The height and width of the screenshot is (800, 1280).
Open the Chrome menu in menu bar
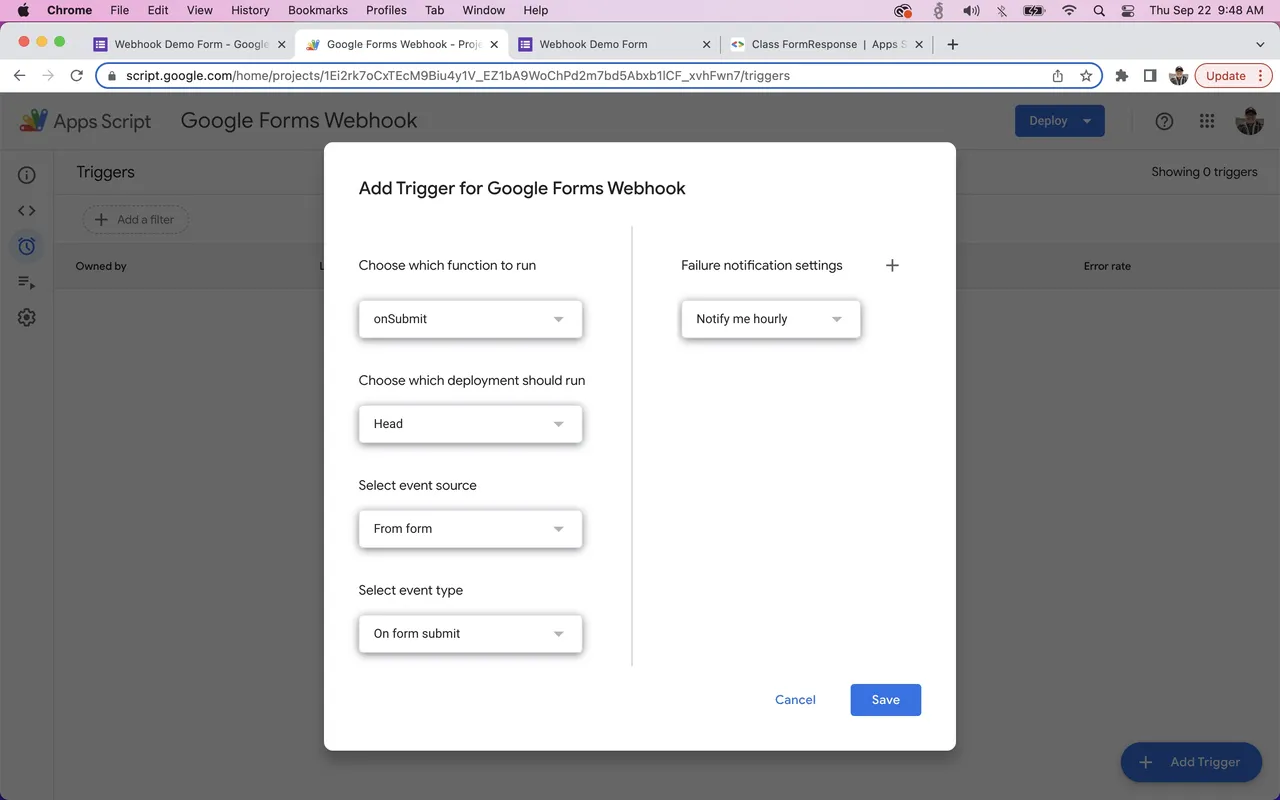(x=69, y=10)
